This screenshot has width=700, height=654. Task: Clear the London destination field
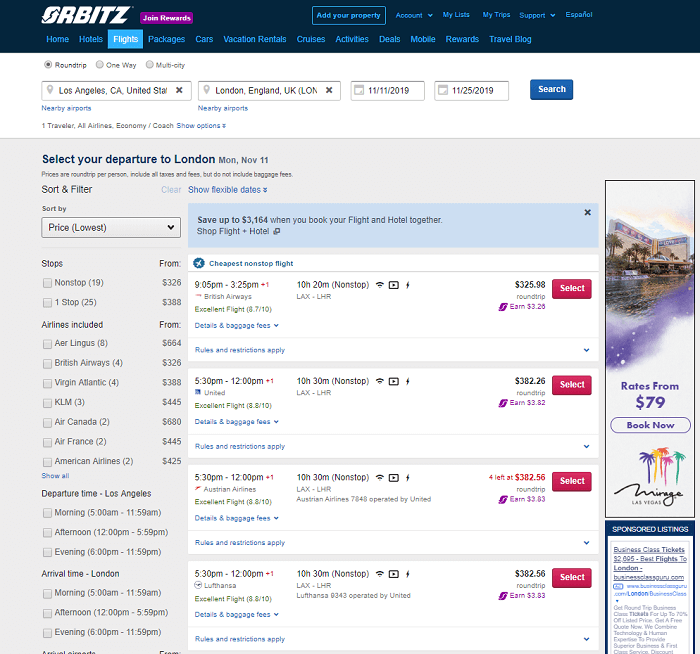point(329,90)
